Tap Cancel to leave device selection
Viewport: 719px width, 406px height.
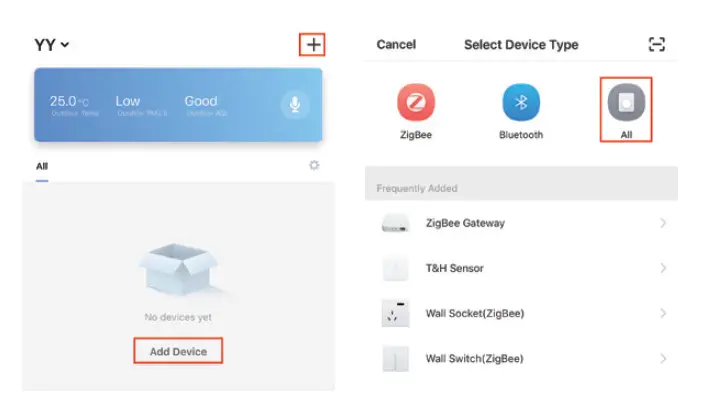pyautogui.click(x=396, y=45)
